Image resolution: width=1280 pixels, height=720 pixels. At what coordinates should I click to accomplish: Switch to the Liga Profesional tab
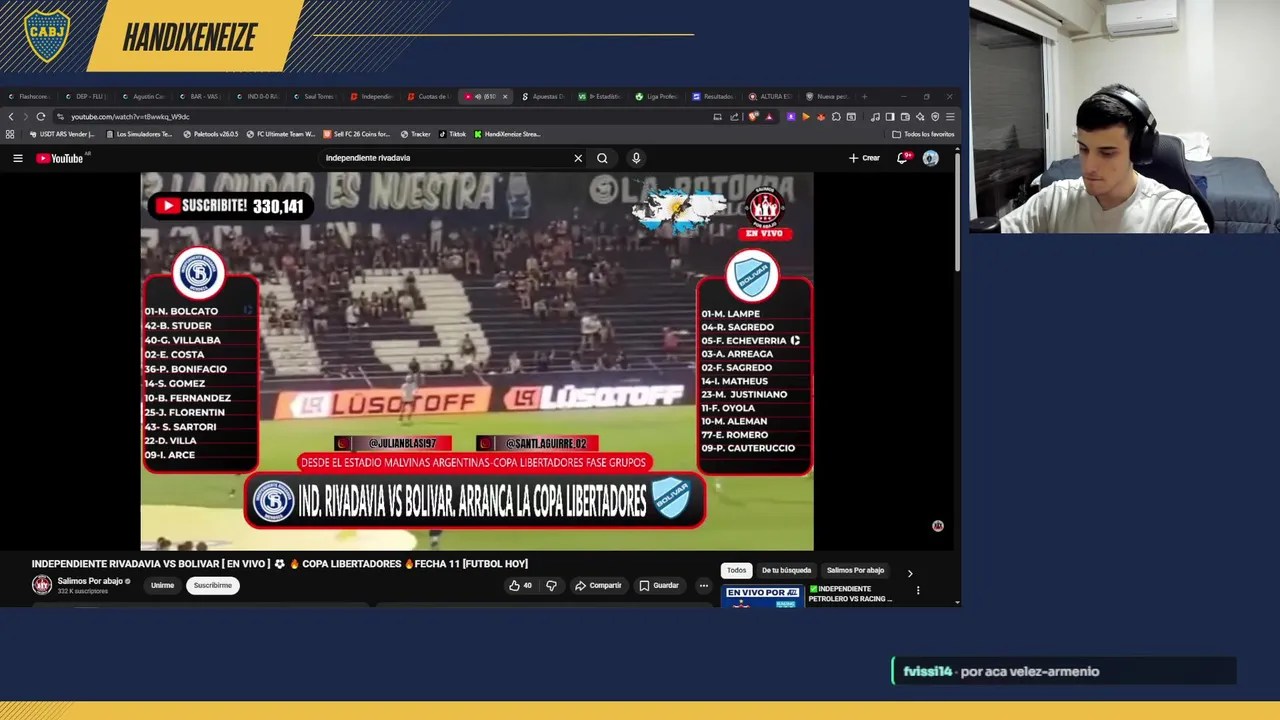pos(657,96)
